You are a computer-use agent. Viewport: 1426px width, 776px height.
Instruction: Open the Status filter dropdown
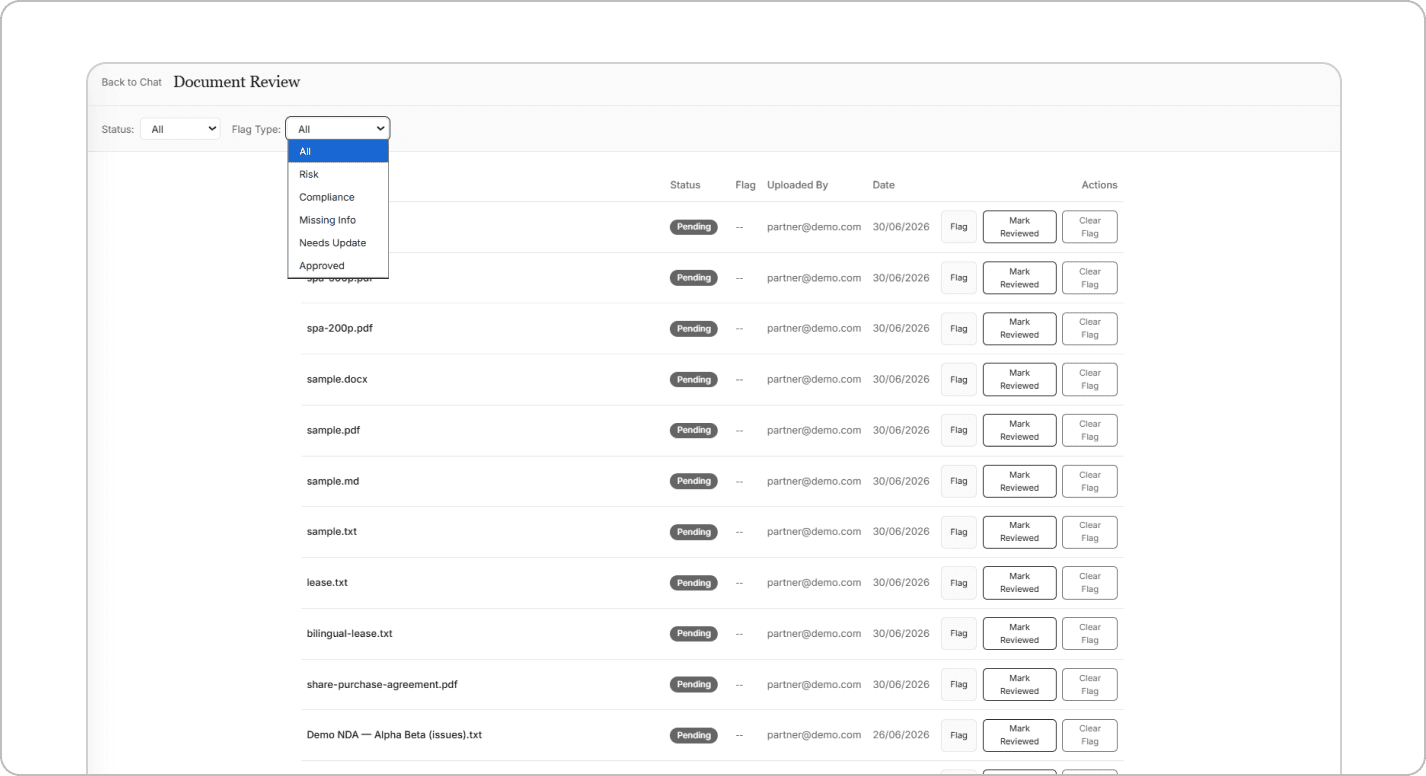pyautogui.click(x=180, y=129)
